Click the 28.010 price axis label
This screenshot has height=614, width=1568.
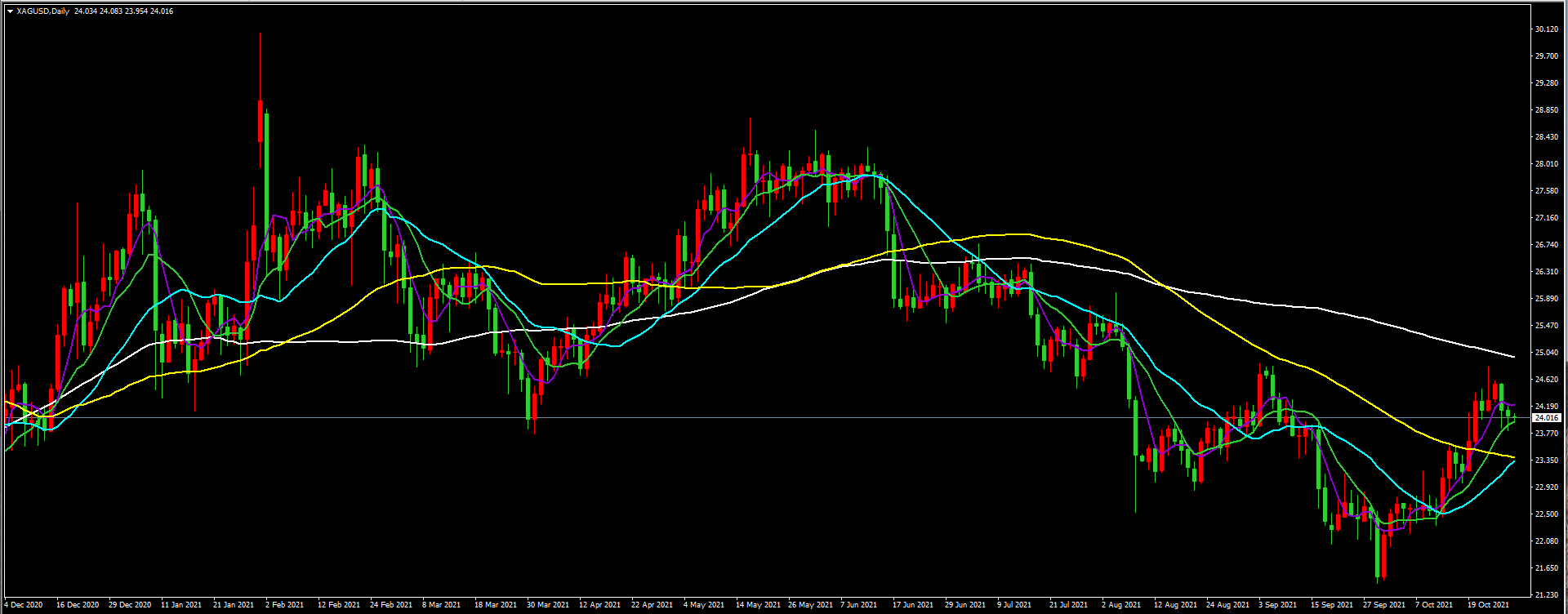pyautogui.click(x=1545, y=164)
